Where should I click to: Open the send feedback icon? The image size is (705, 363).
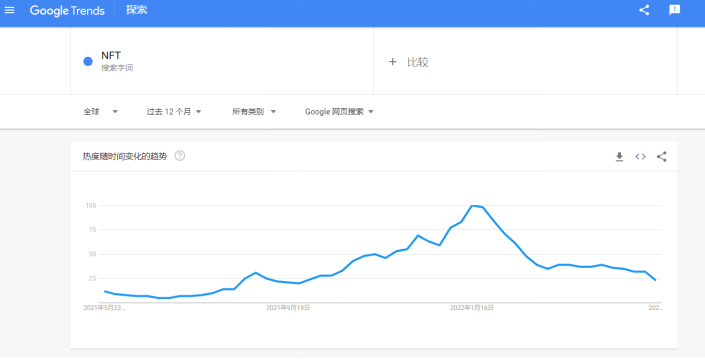[674, 10]
